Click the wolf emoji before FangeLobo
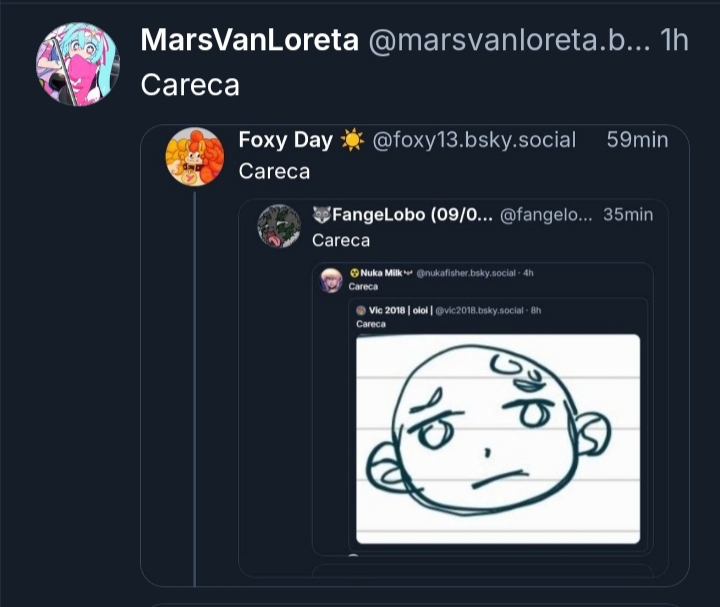720x607 pixels. [321, 214]
